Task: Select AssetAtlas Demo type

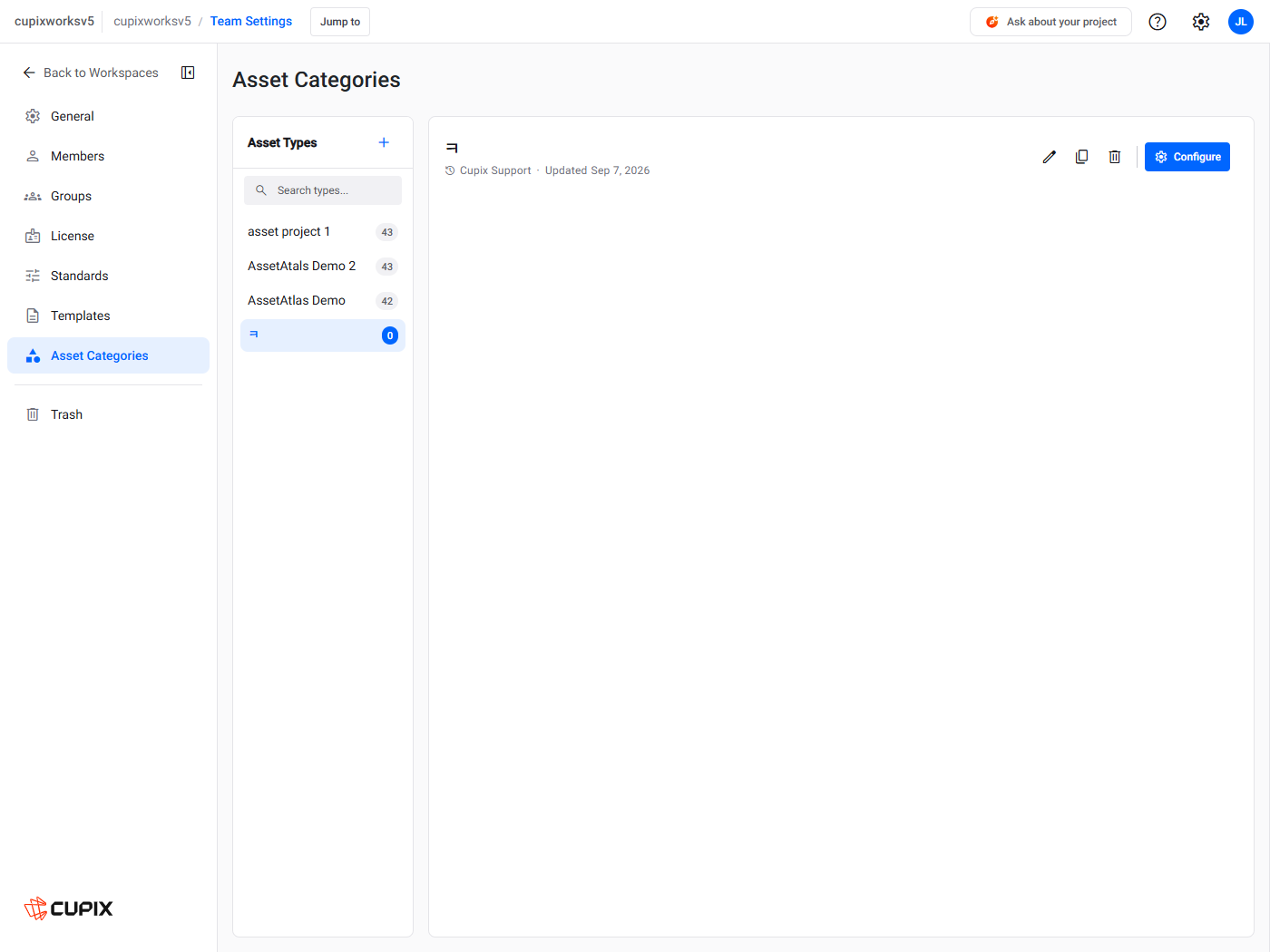Action: 323,301
